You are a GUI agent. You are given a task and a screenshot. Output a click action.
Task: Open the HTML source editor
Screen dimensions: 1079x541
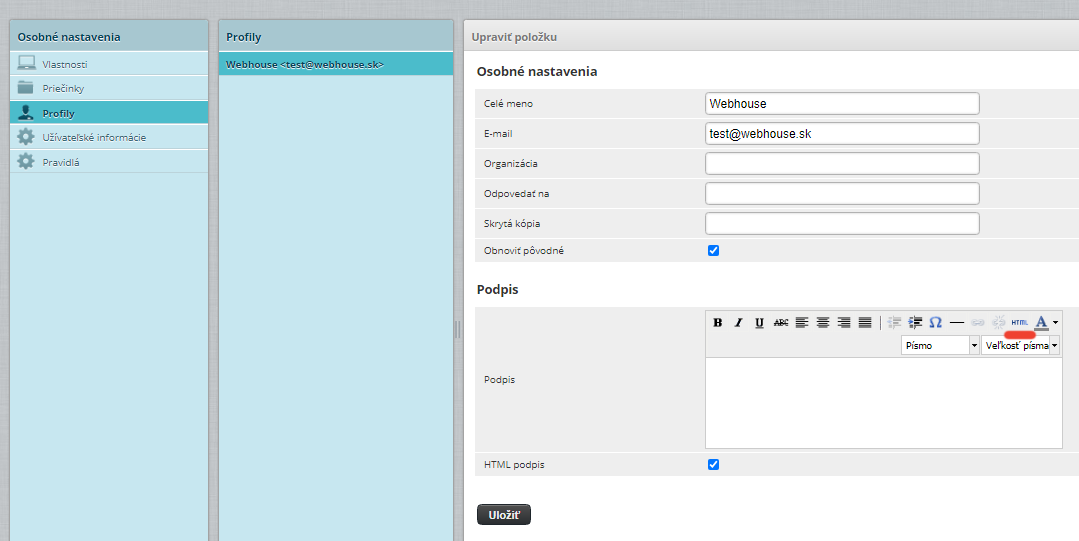1019,322
